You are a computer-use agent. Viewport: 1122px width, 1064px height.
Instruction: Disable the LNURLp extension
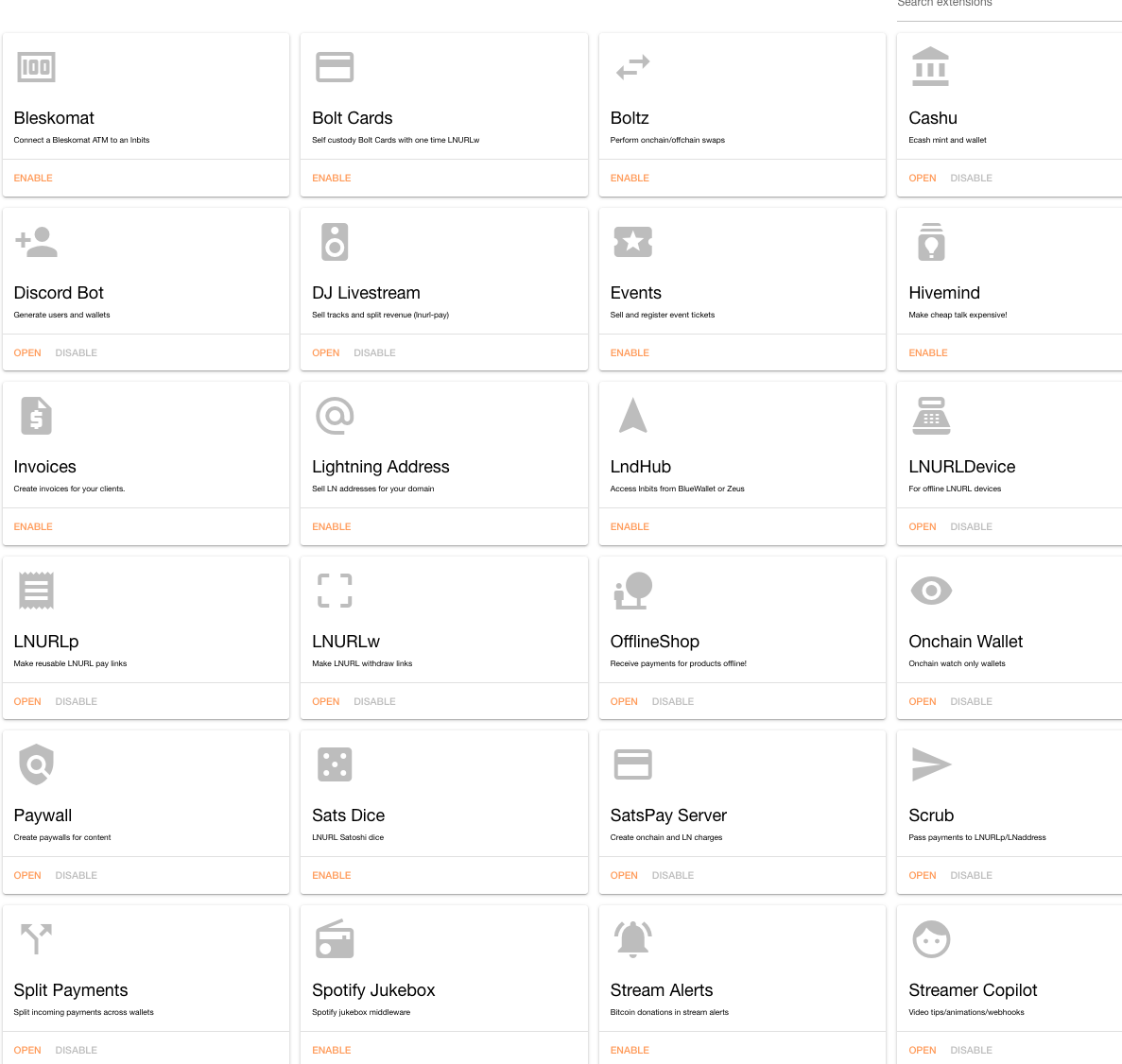click(x=76, y=701)
